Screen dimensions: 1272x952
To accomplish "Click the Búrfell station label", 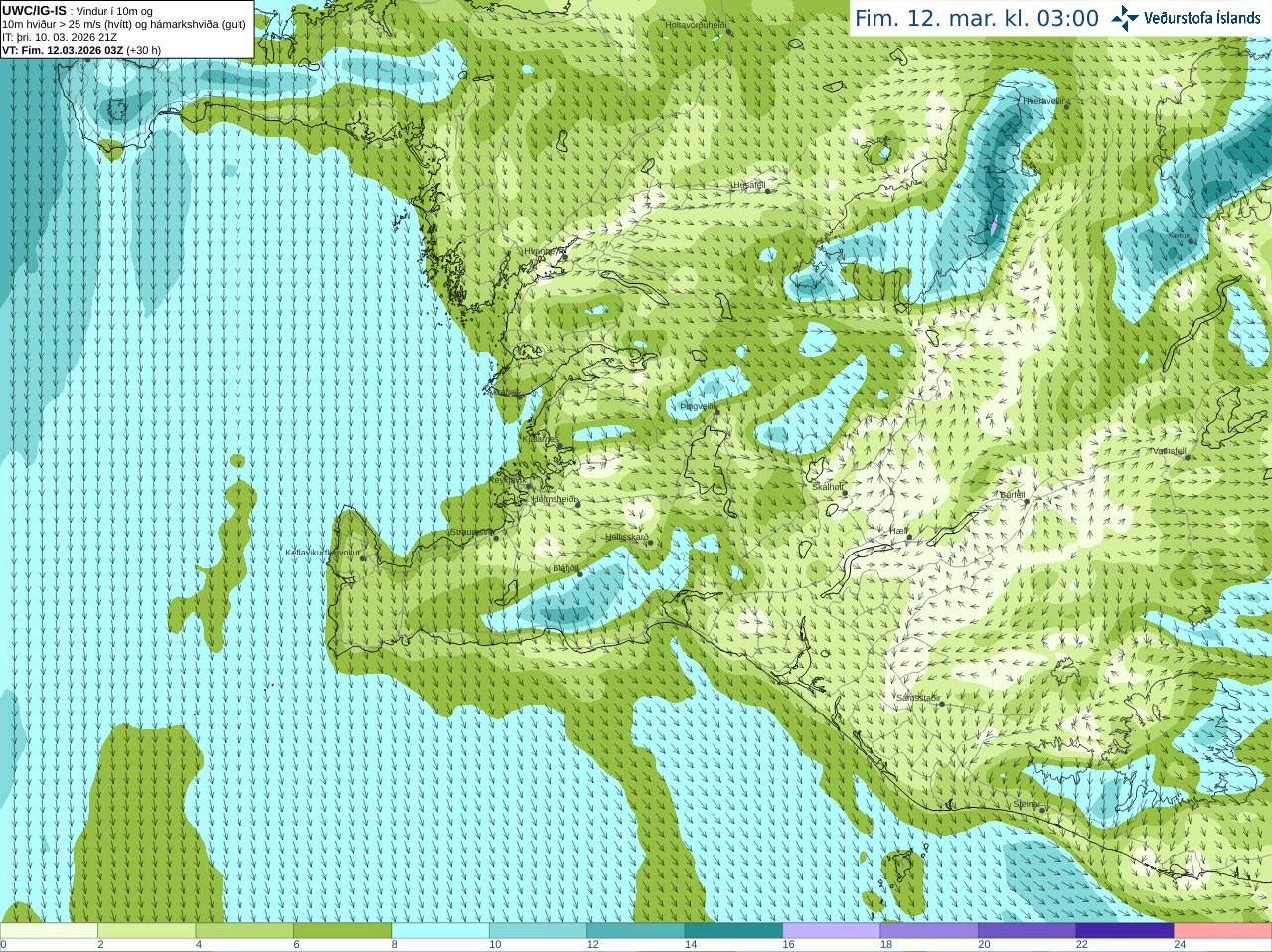I will (x=1013, y=495).
